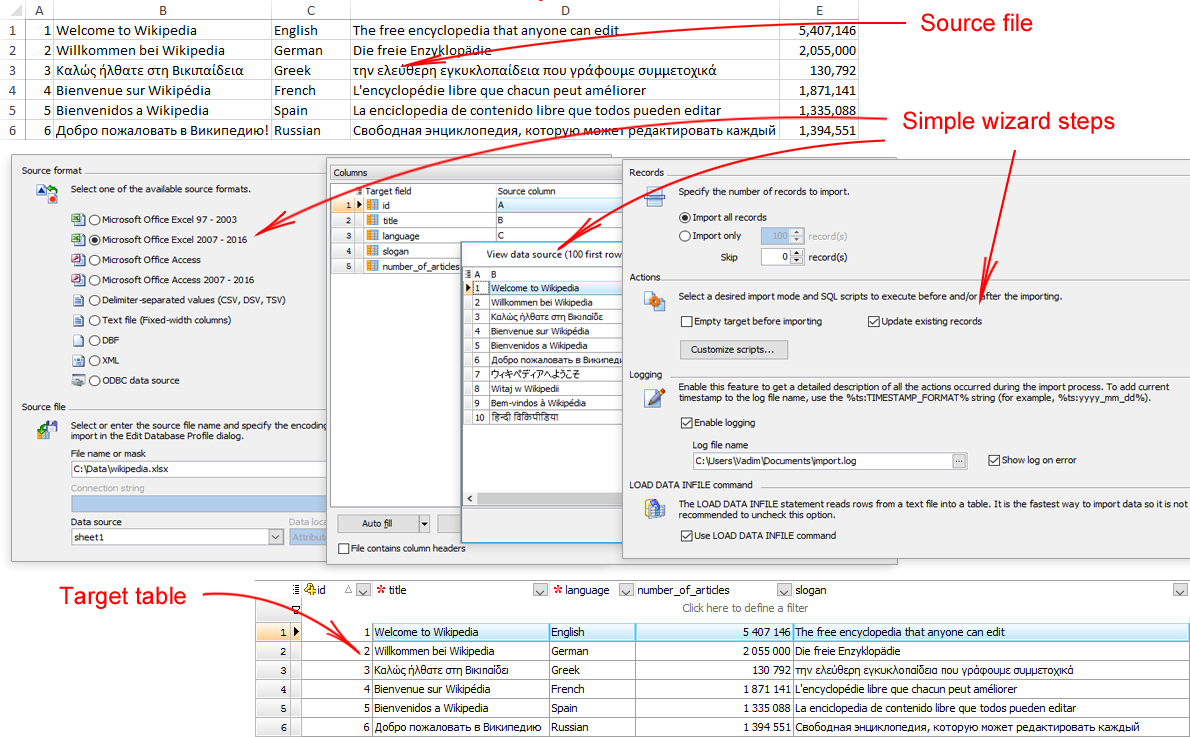Click the Source format section icon
The image size is (1190, 737).
point(45,196)
